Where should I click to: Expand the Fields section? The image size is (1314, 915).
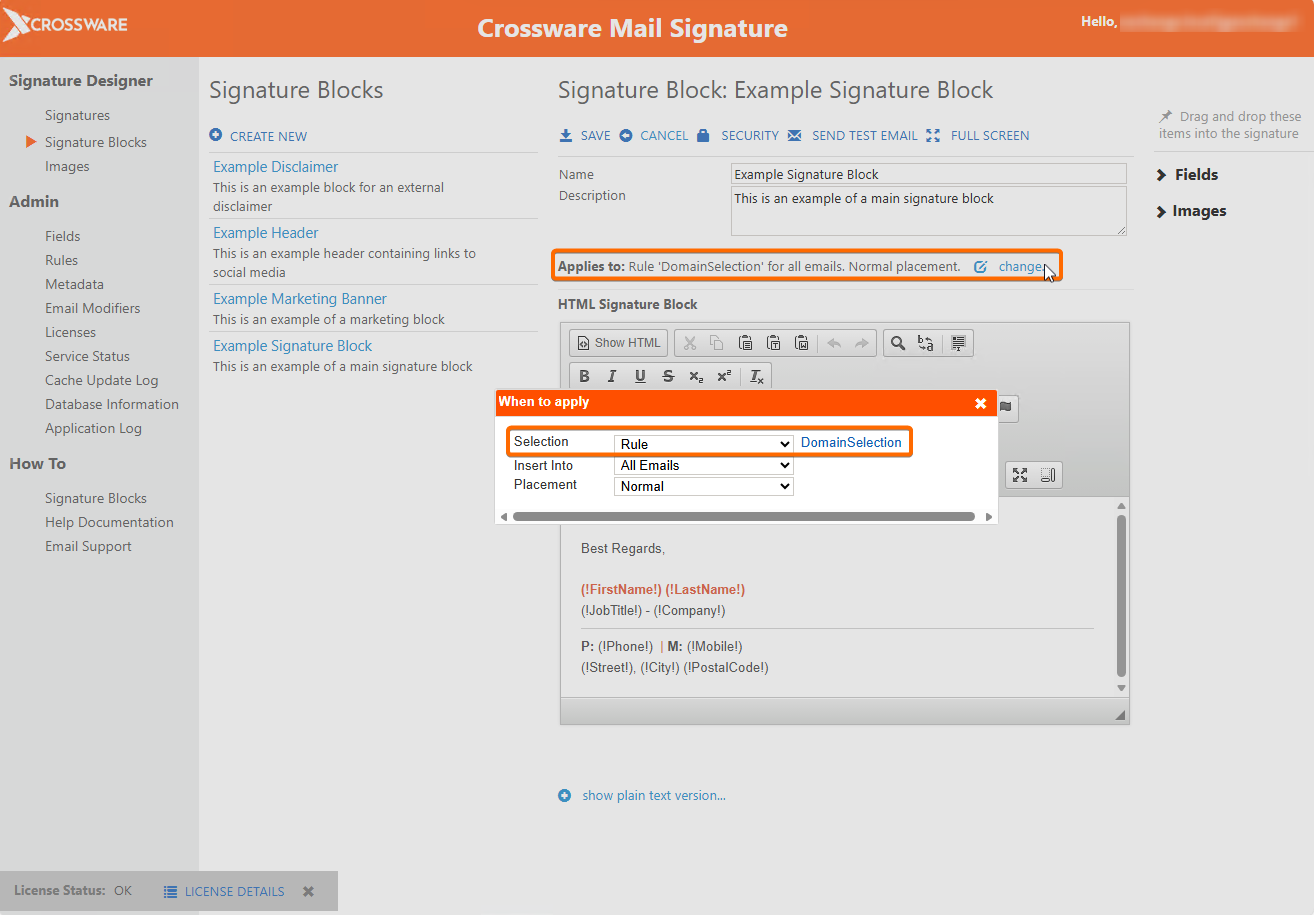click(x=1188, y=175)
